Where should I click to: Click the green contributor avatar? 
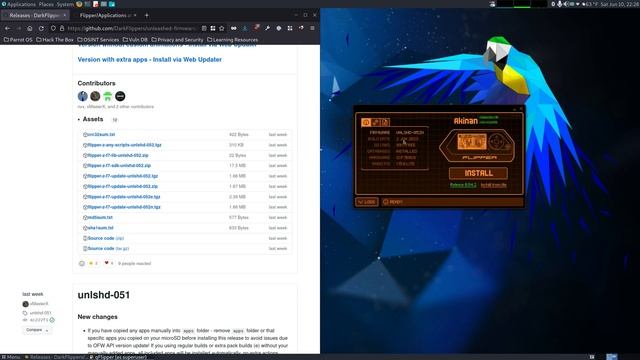pos(108,96)
